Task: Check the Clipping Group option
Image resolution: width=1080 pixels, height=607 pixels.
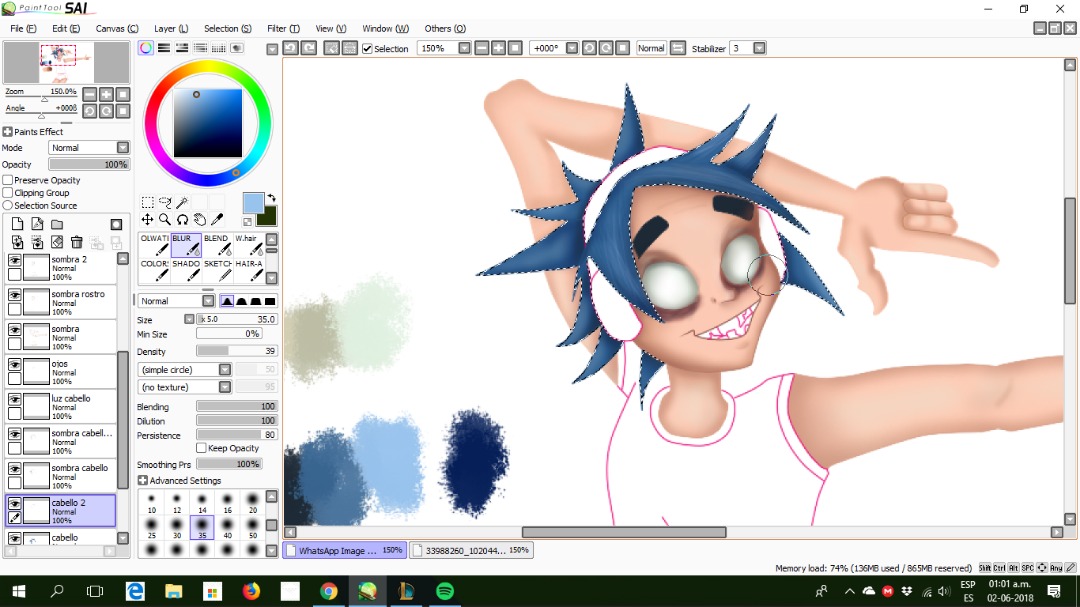Action: (x=8, y=193)
